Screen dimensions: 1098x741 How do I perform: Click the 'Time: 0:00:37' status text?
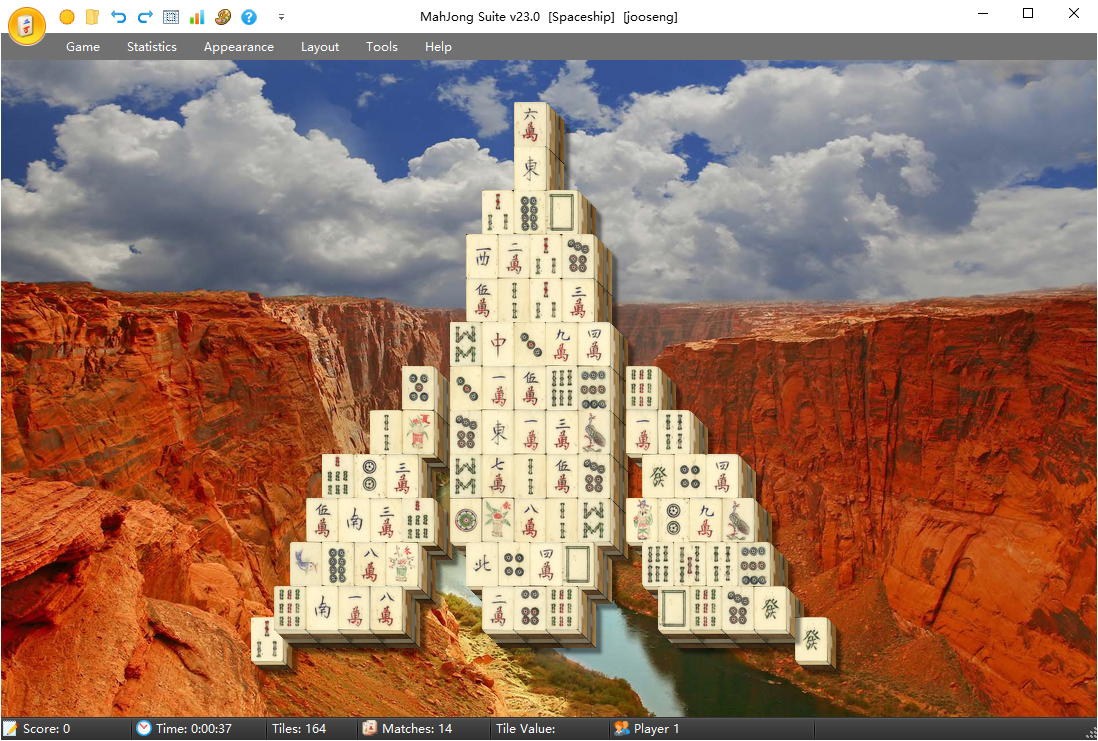[x=194, y=728]
